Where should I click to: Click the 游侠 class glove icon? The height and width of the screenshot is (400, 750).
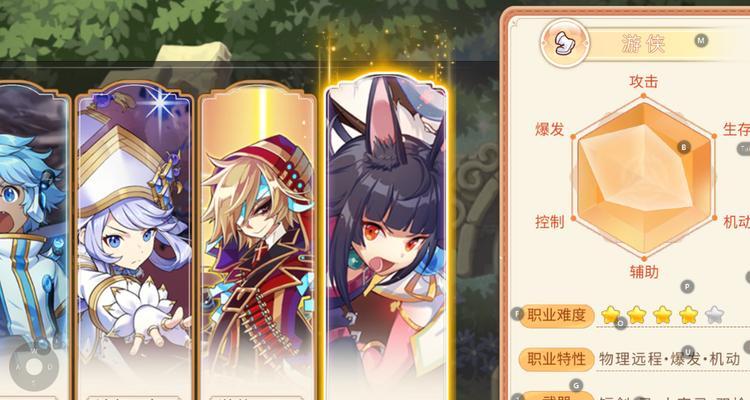[565, 44]
